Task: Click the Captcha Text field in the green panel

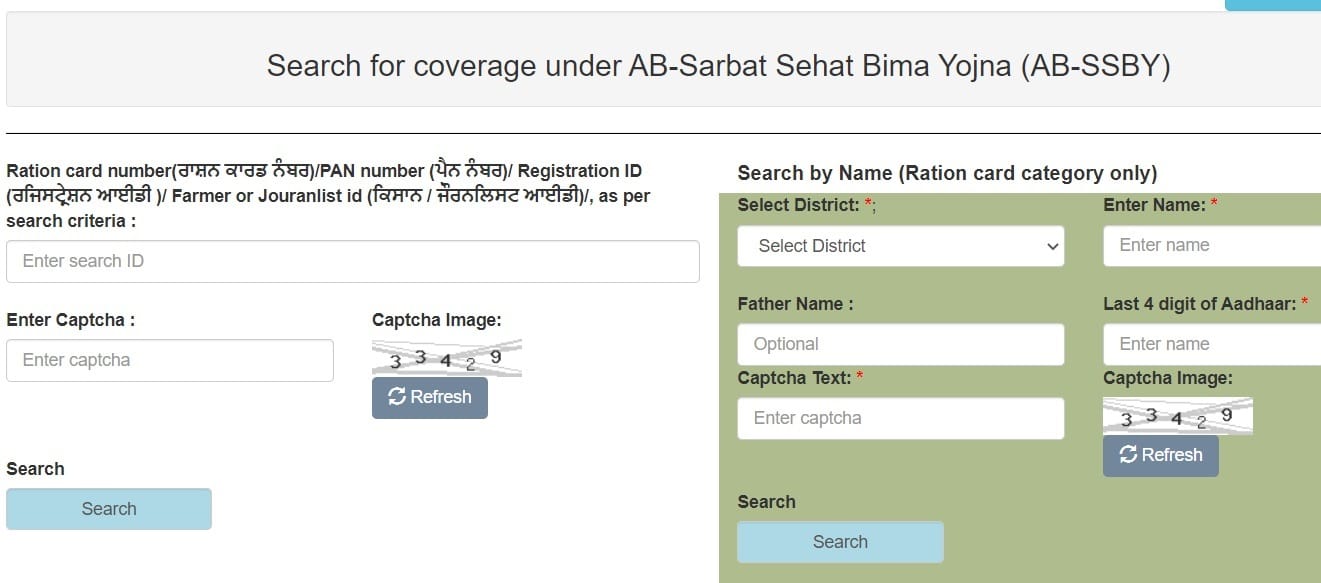Action: [x=900, y=418]
